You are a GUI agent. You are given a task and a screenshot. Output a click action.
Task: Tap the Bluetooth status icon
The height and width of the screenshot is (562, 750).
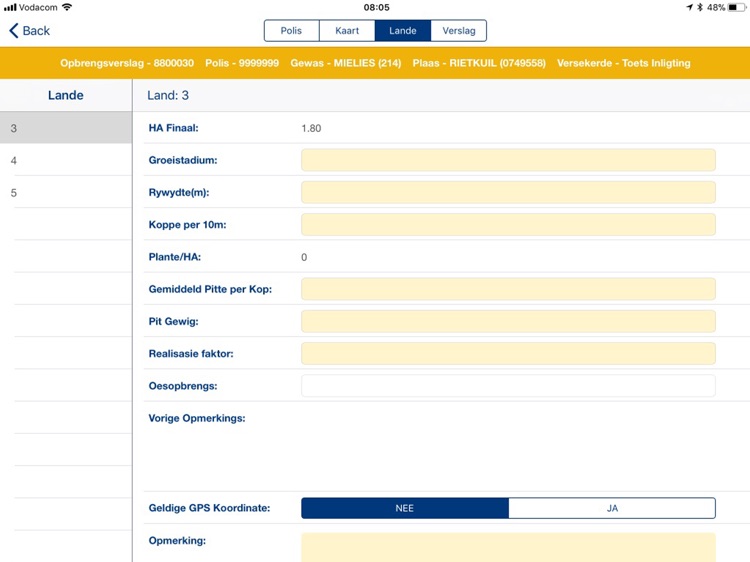click(x=699, y=7)
